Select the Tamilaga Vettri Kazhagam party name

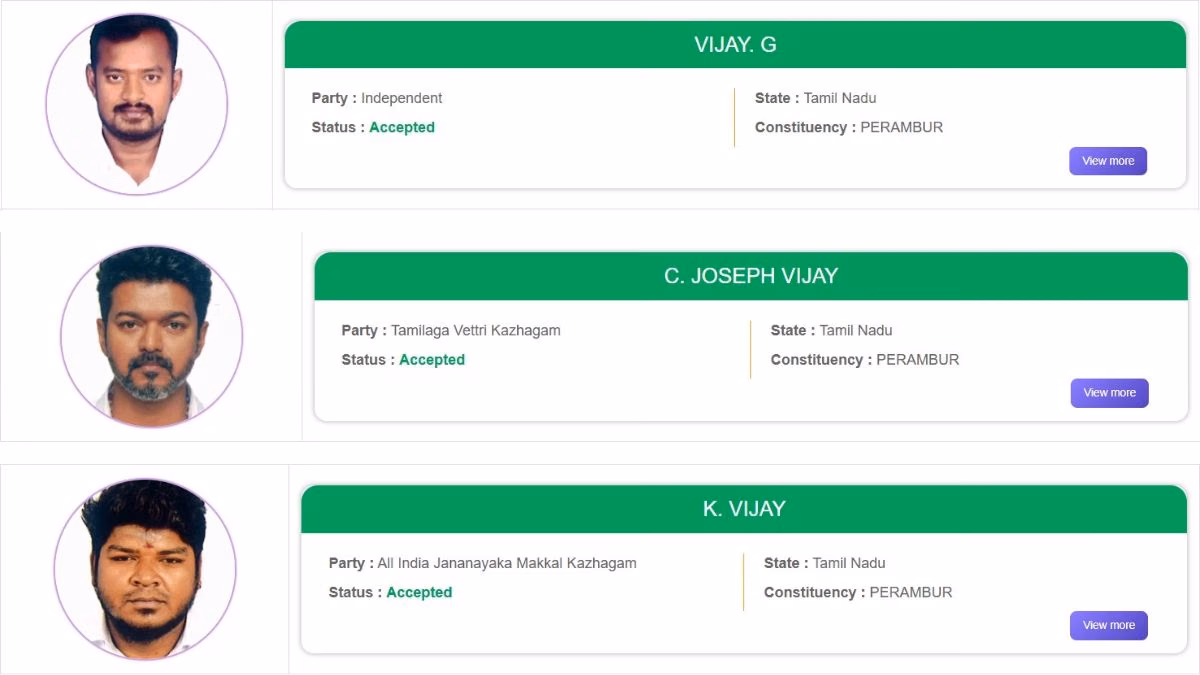[475, 330]
